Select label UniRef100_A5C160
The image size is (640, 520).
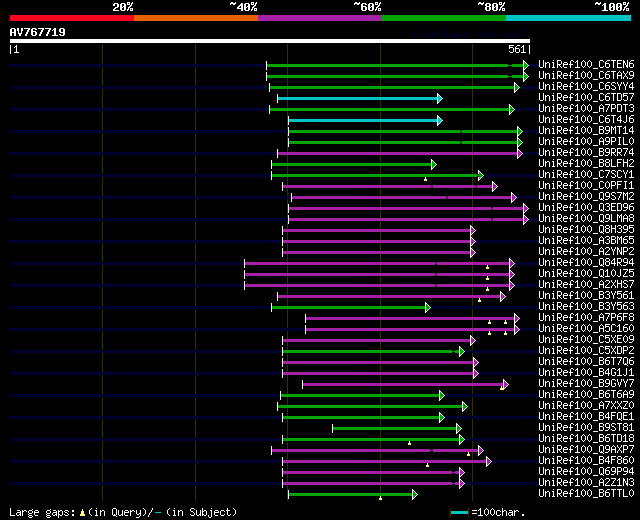pyautogui.click(x=586, y=329)
